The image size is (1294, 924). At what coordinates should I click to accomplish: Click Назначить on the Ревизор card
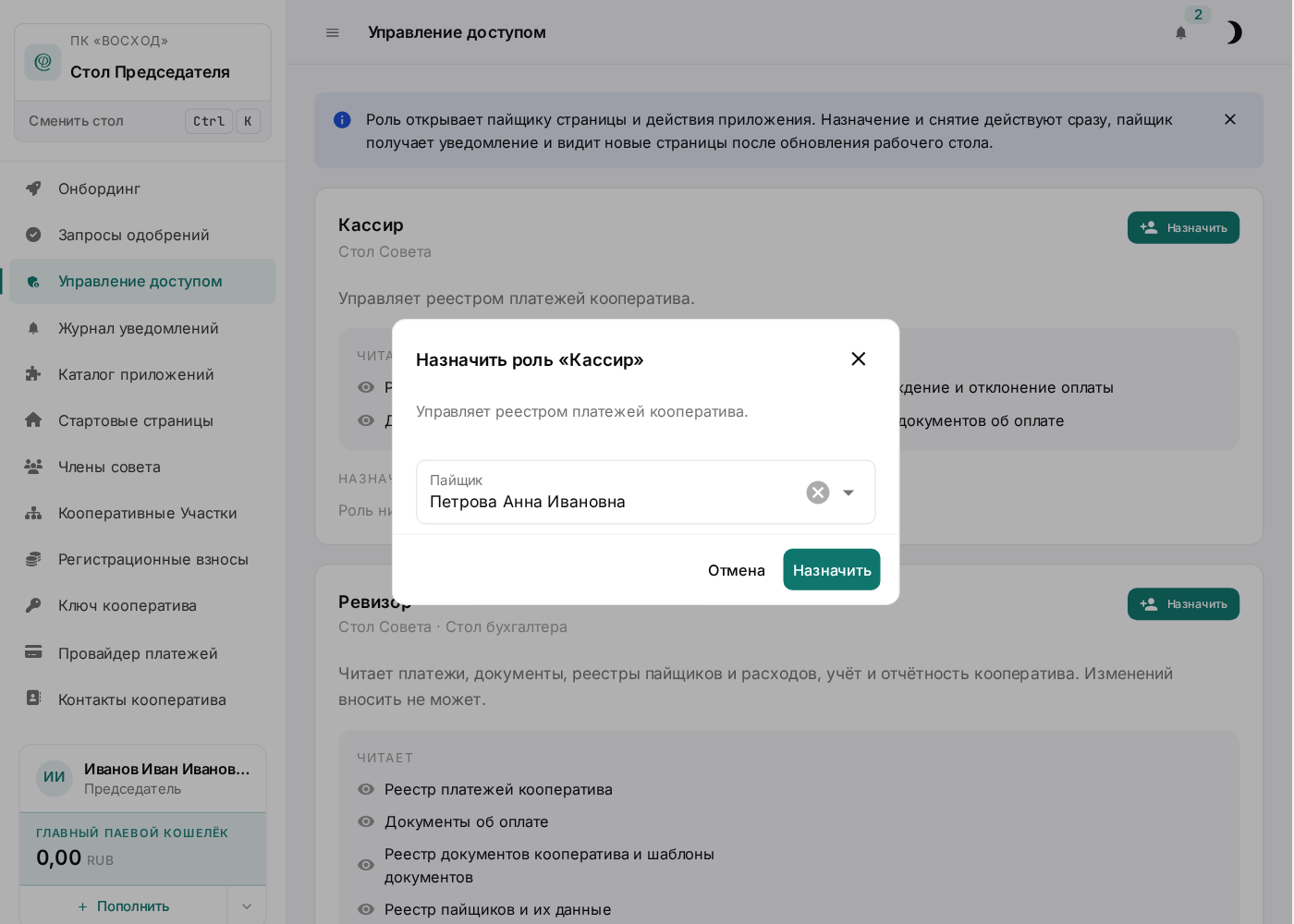point(1183,604)
